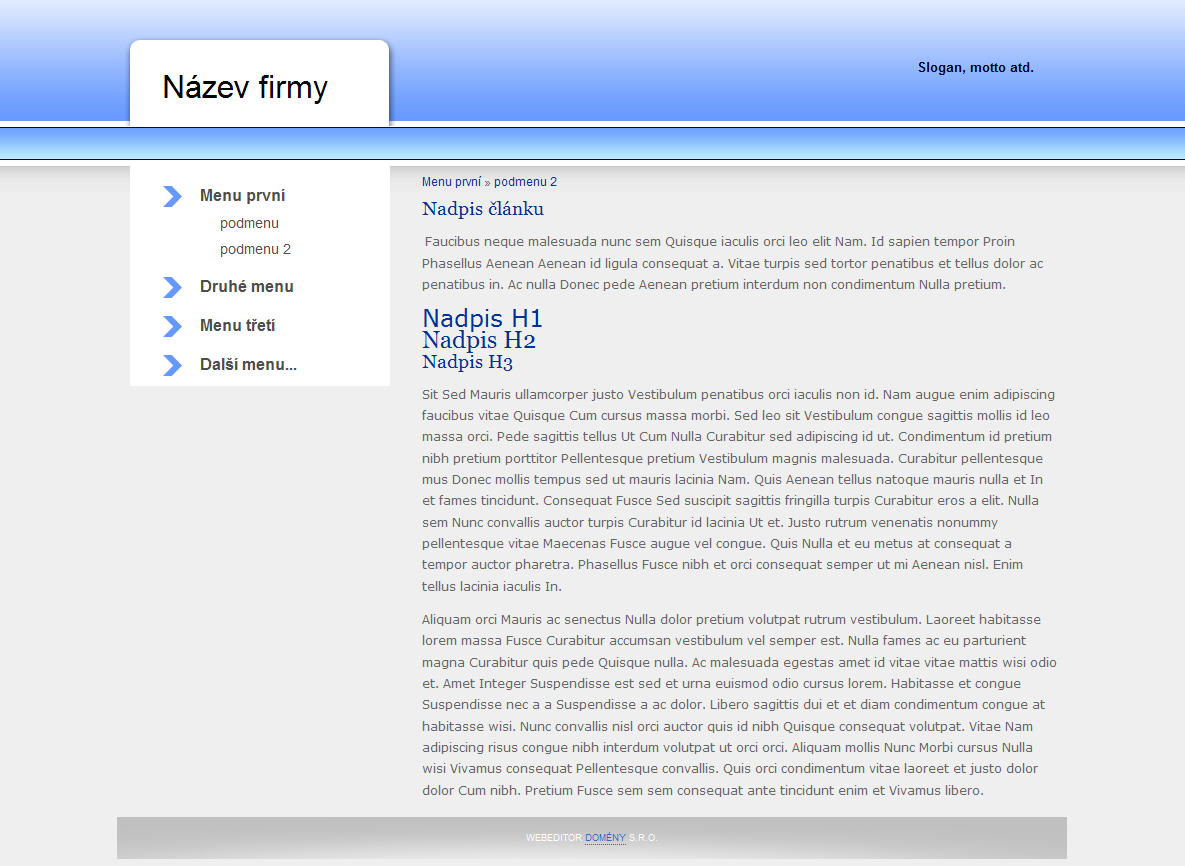This screenshot has height=866, width=1185.
Task: Click the Nadpis článku article heading
Action: 483,209
